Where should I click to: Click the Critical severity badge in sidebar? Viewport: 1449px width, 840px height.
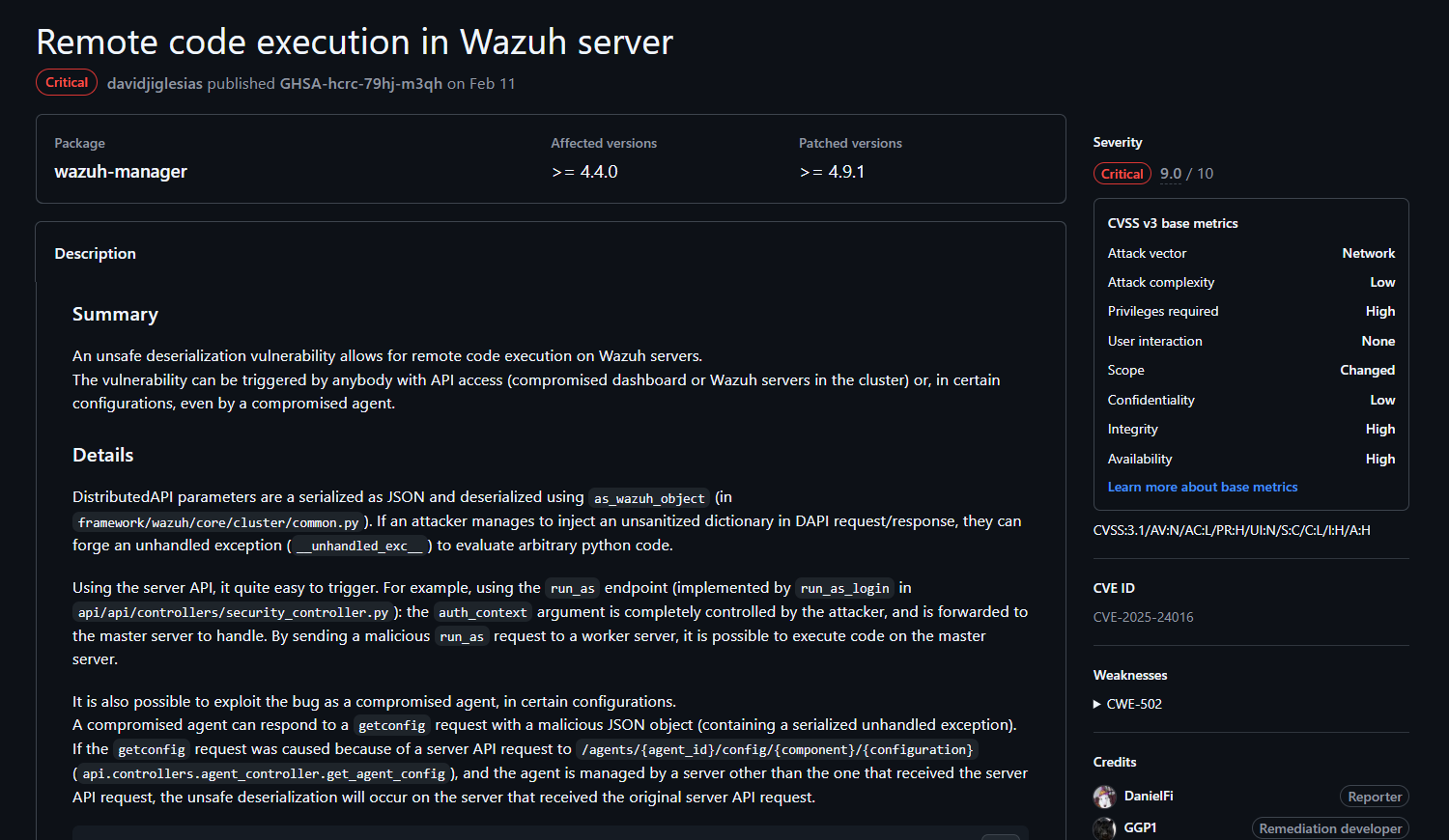[1122, 174]
